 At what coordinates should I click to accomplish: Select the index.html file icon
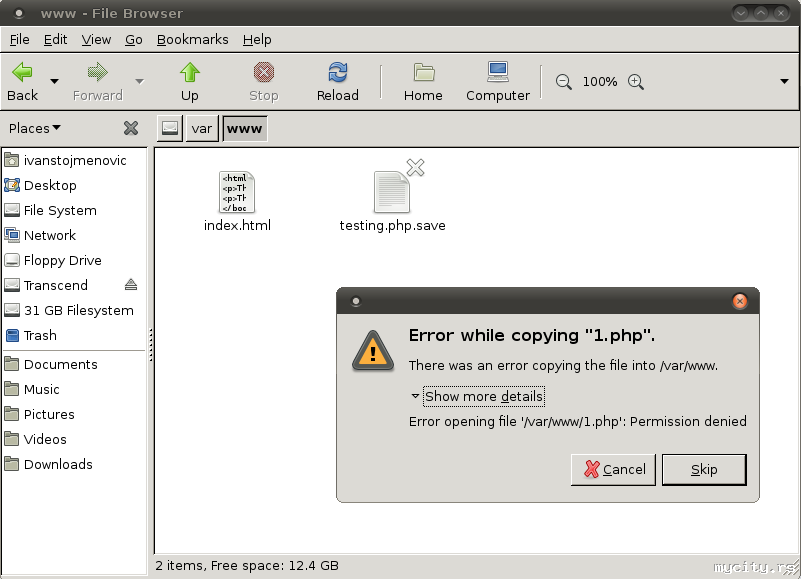(237, 192)
